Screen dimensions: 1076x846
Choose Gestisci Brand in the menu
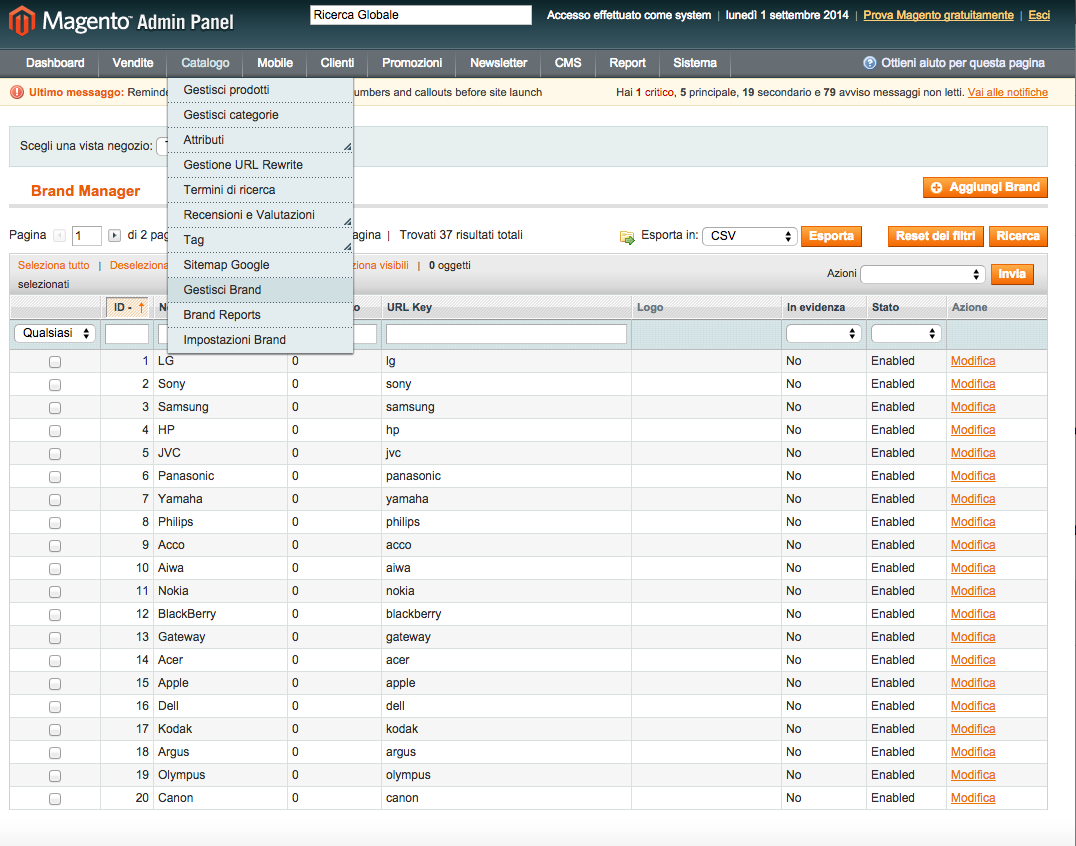(260, 290)
